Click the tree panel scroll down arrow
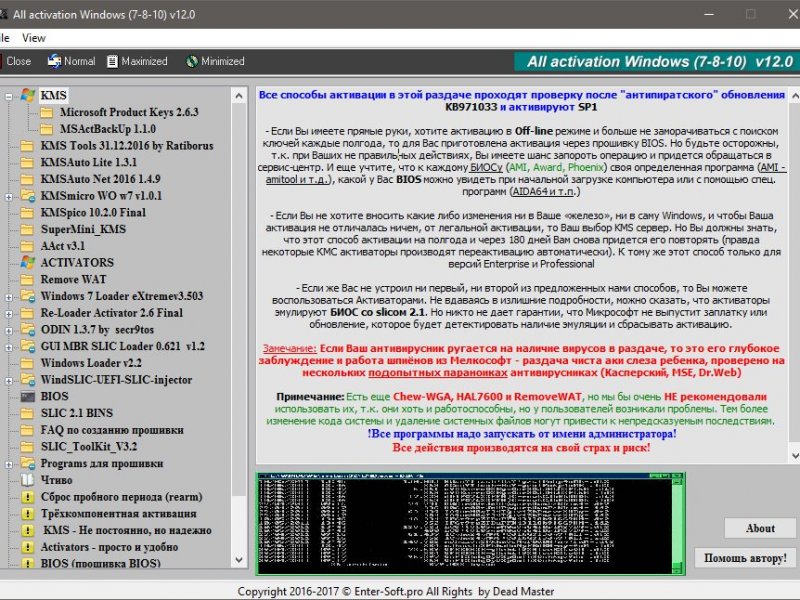This screenshot has width=800, height=600. coord(239,560)
